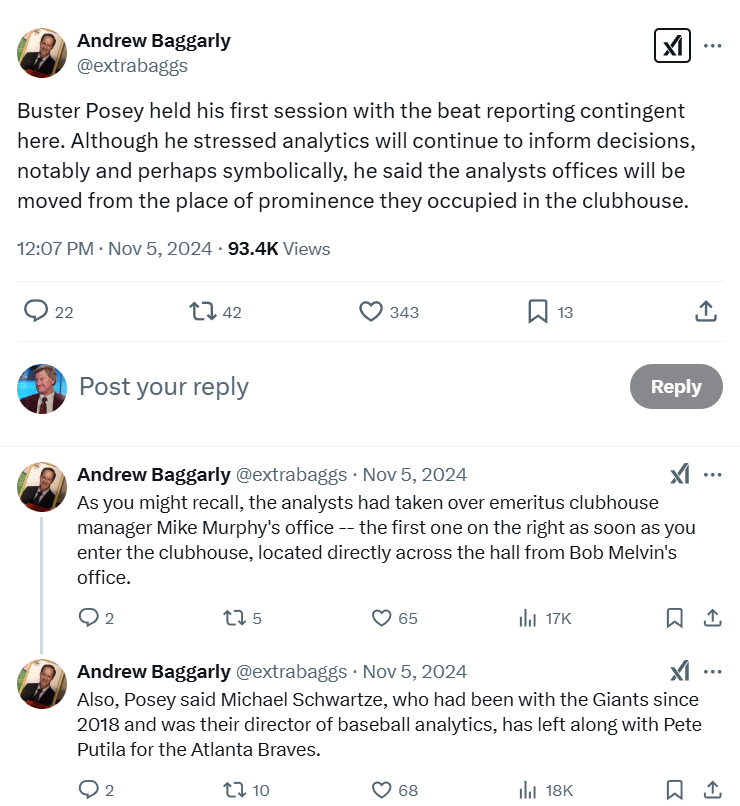Repost the main post with 42 reposts

(203, 312)
